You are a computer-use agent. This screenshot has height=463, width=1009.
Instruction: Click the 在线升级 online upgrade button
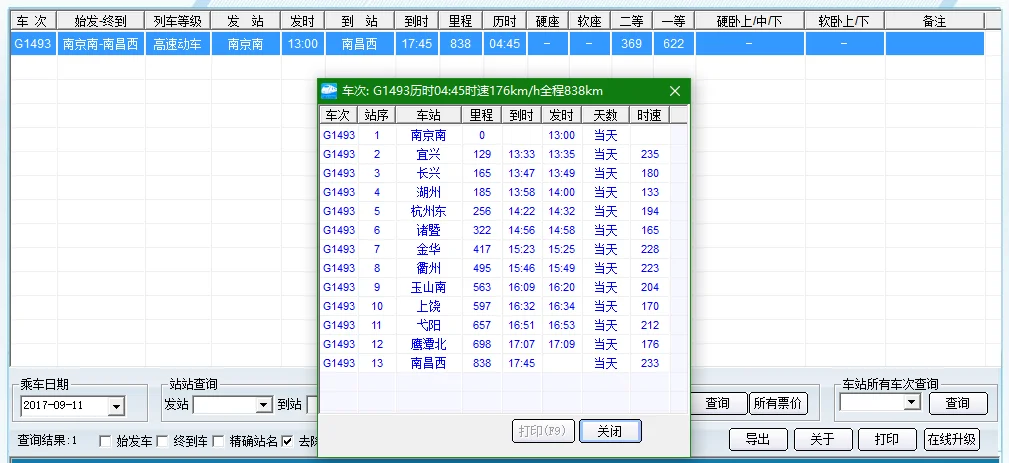click(952, 440)
